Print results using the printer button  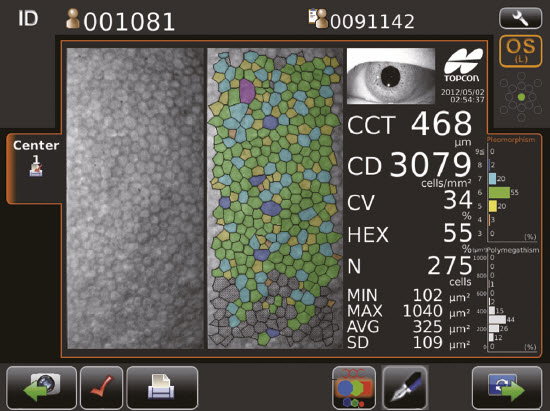pos(162,388)
